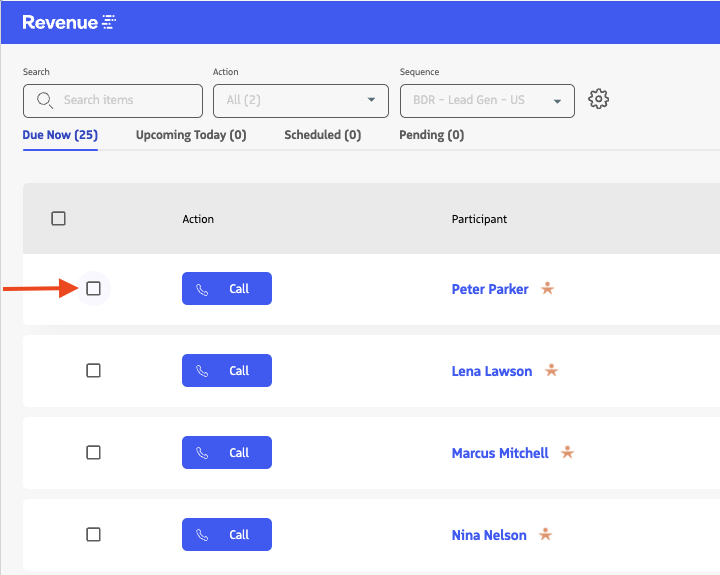Switch to Due Now (25) tab
720x575 pixels.
tap(60, 135)
